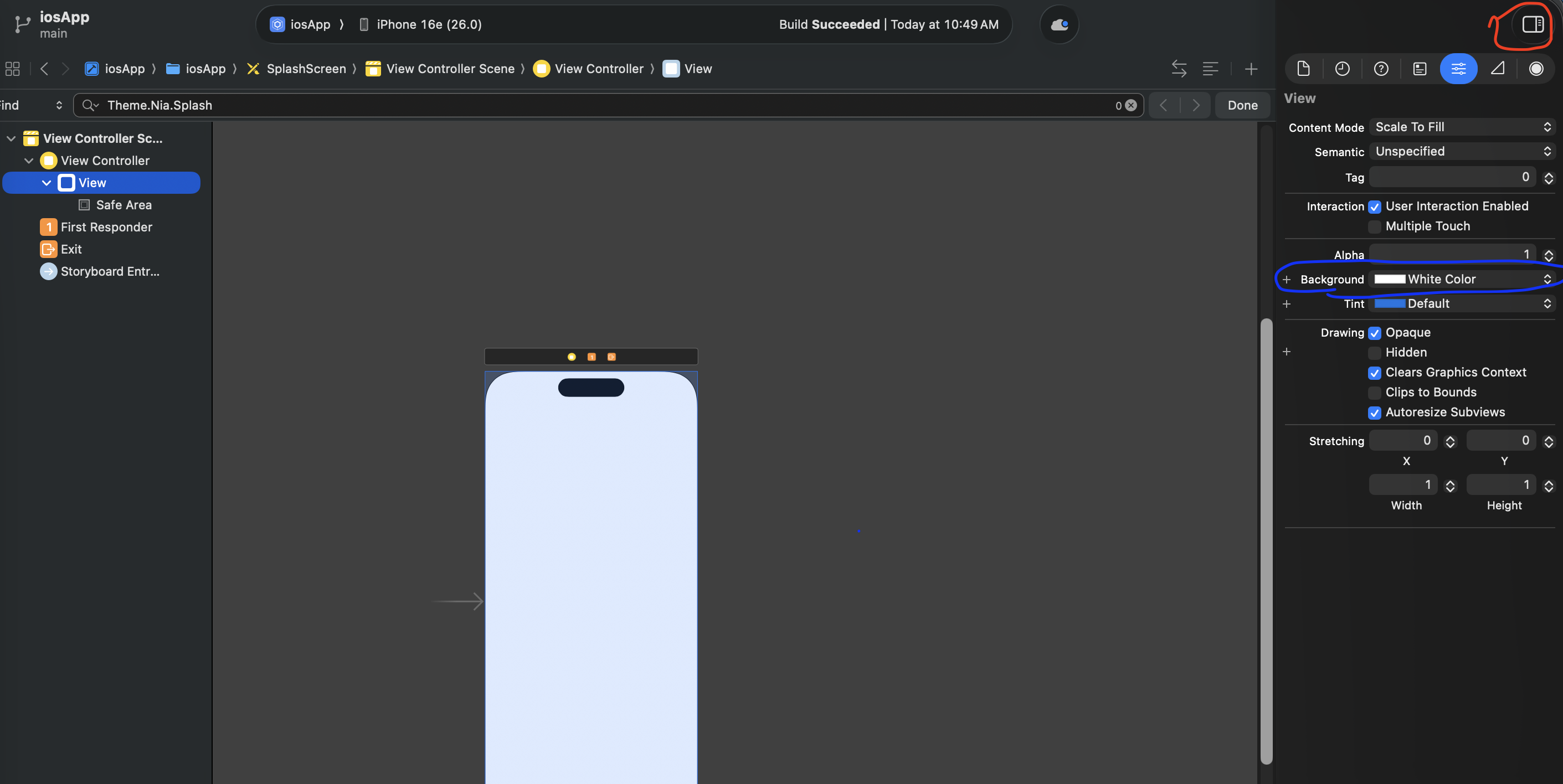Disable User Interaction Enabled checkbox
This screenshot has height=784, width=1563.
pos(1374,207)
